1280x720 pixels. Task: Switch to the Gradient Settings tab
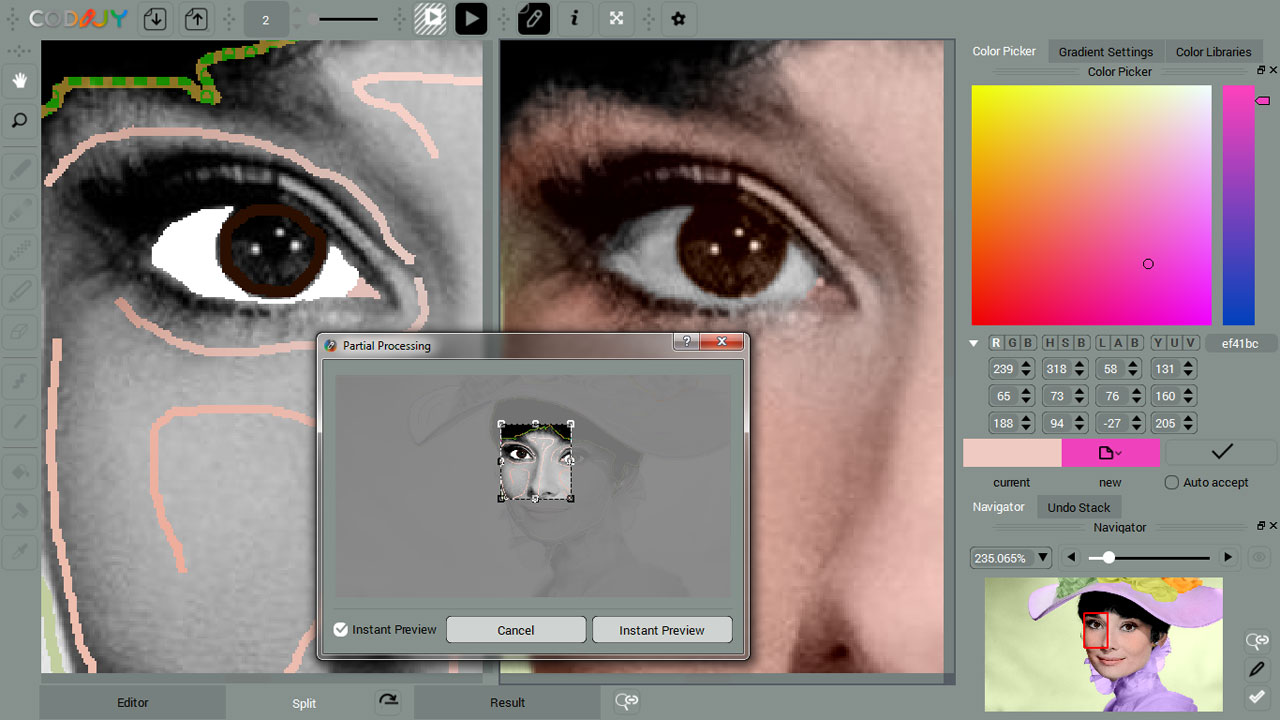click(x=1105, y=51)
